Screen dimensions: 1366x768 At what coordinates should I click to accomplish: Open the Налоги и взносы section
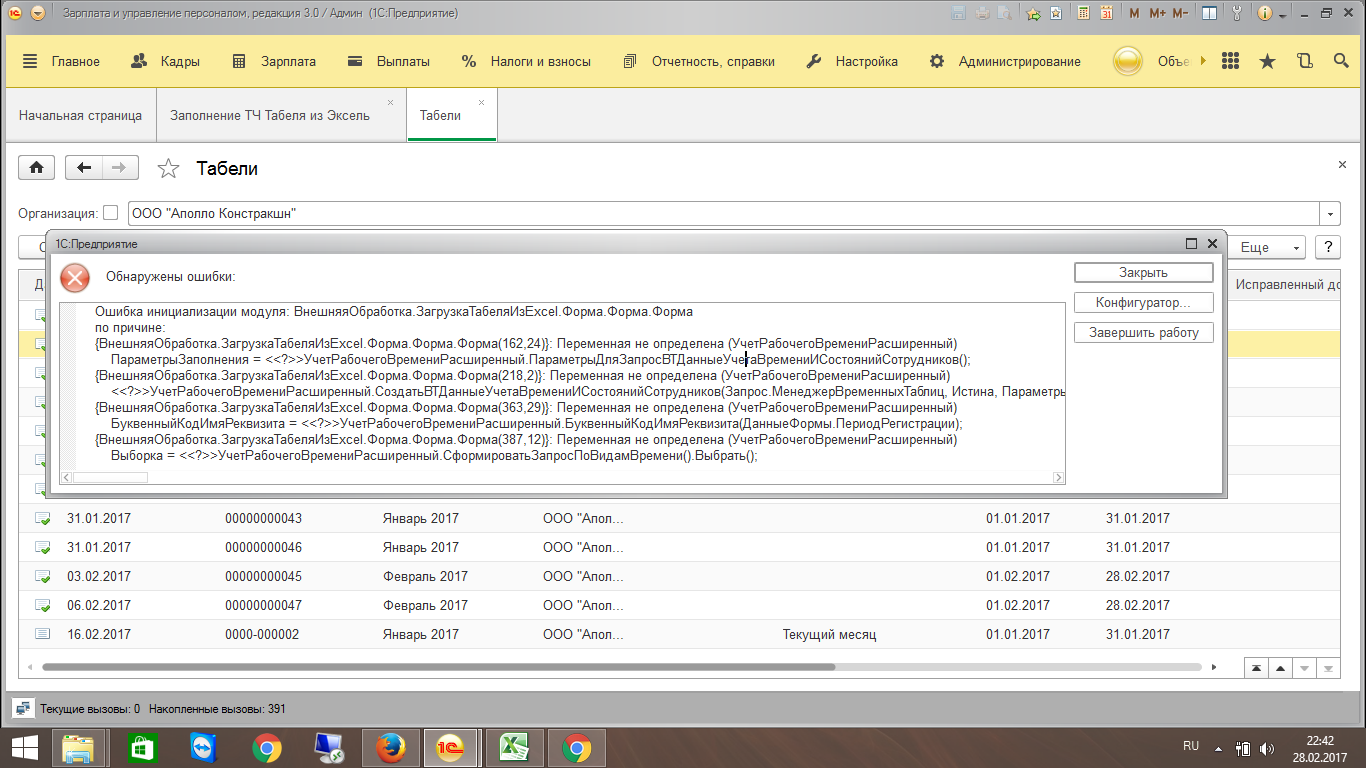tap(526, 61)
